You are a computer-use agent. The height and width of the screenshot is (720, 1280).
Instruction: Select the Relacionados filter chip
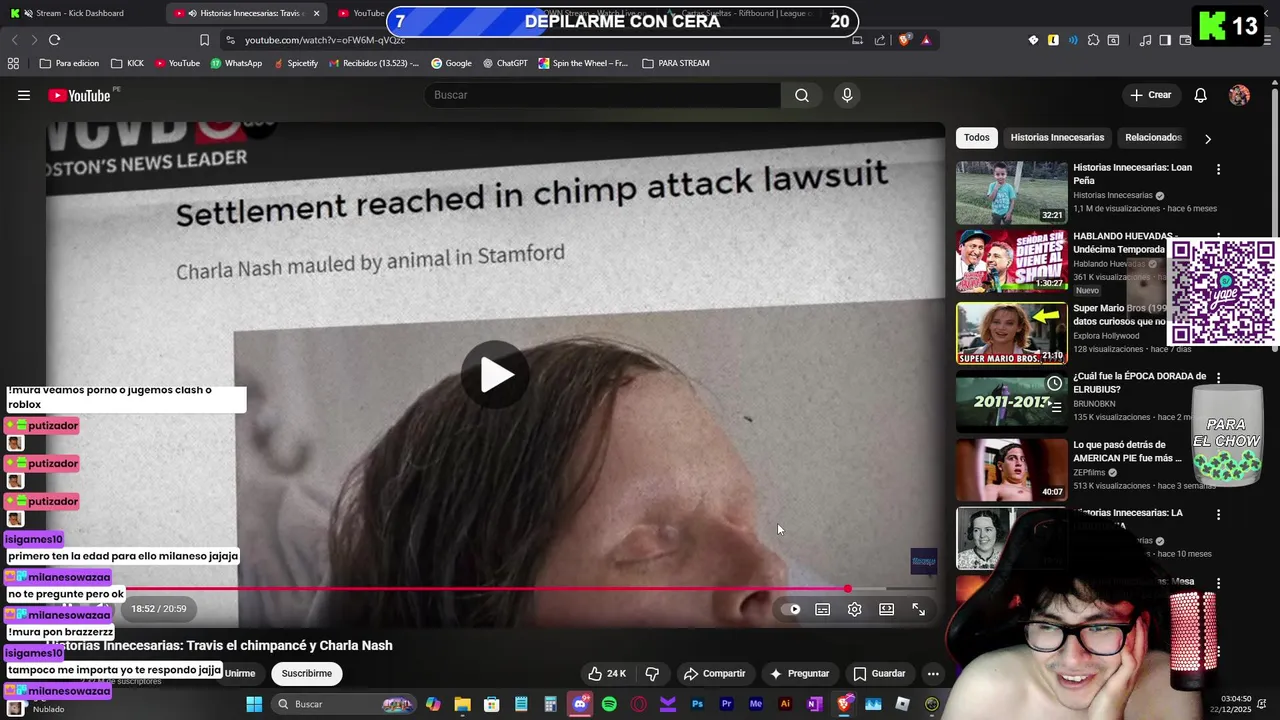click(x=1153, y=138)
